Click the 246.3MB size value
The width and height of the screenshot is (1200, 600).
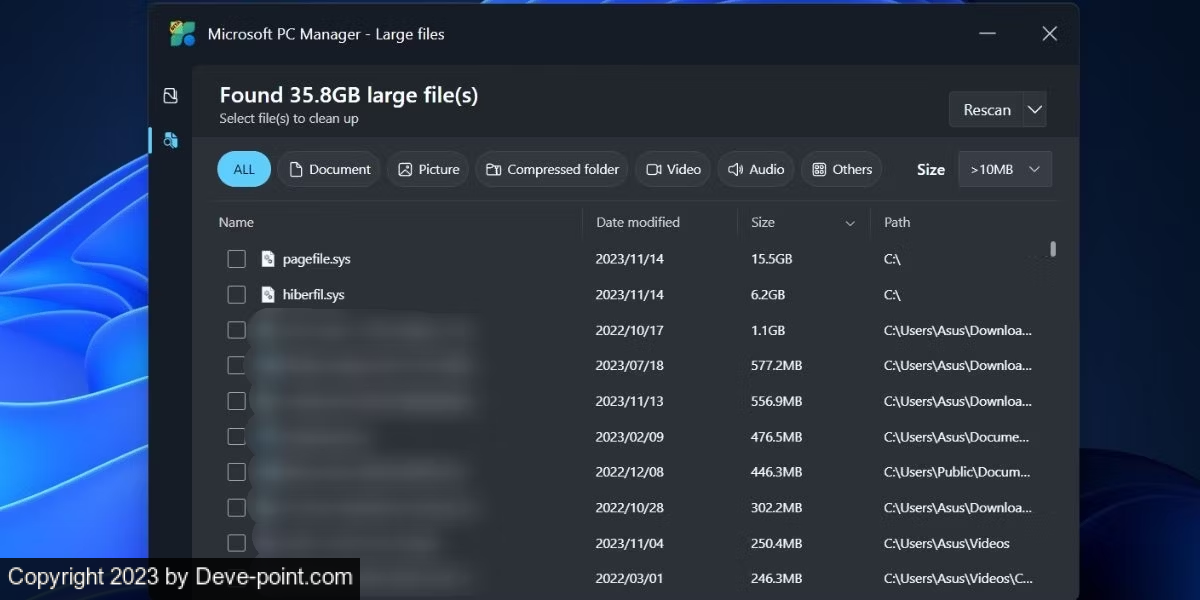[776, 579]
